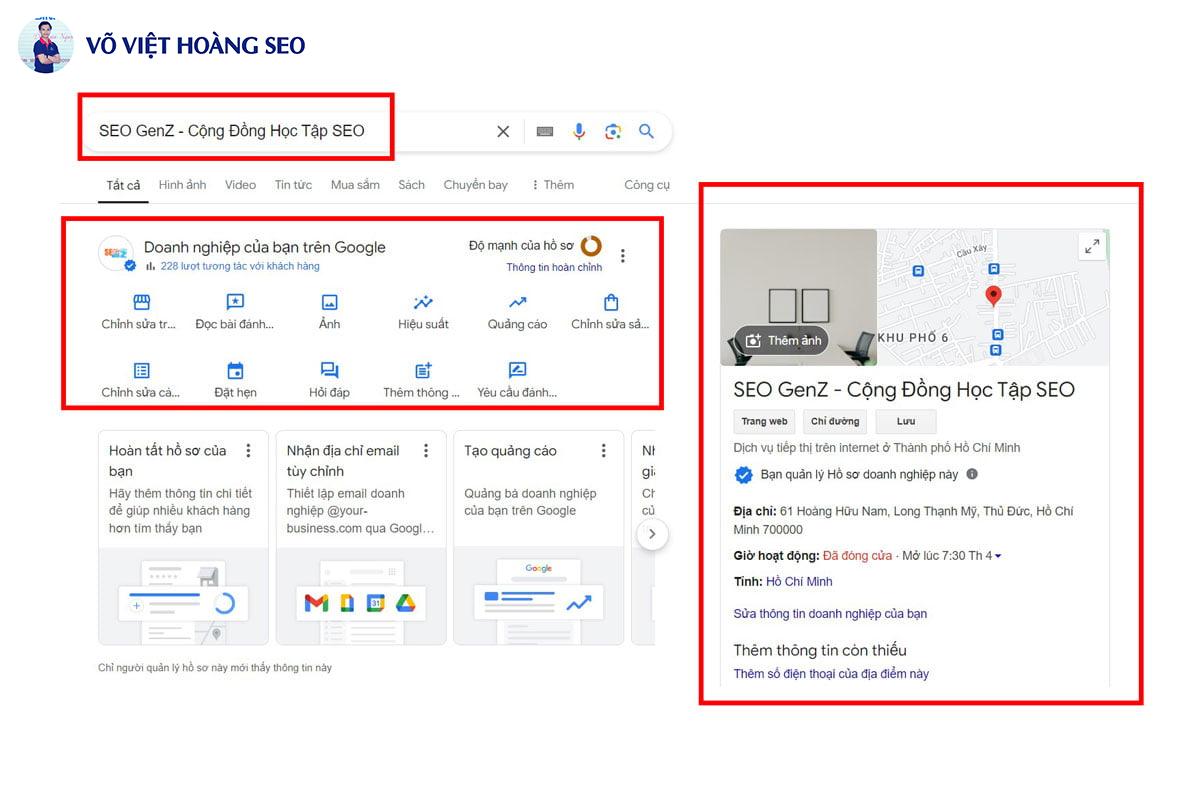Click the SEO GenZ business title

pyautogui.click(x=904, y=390)
